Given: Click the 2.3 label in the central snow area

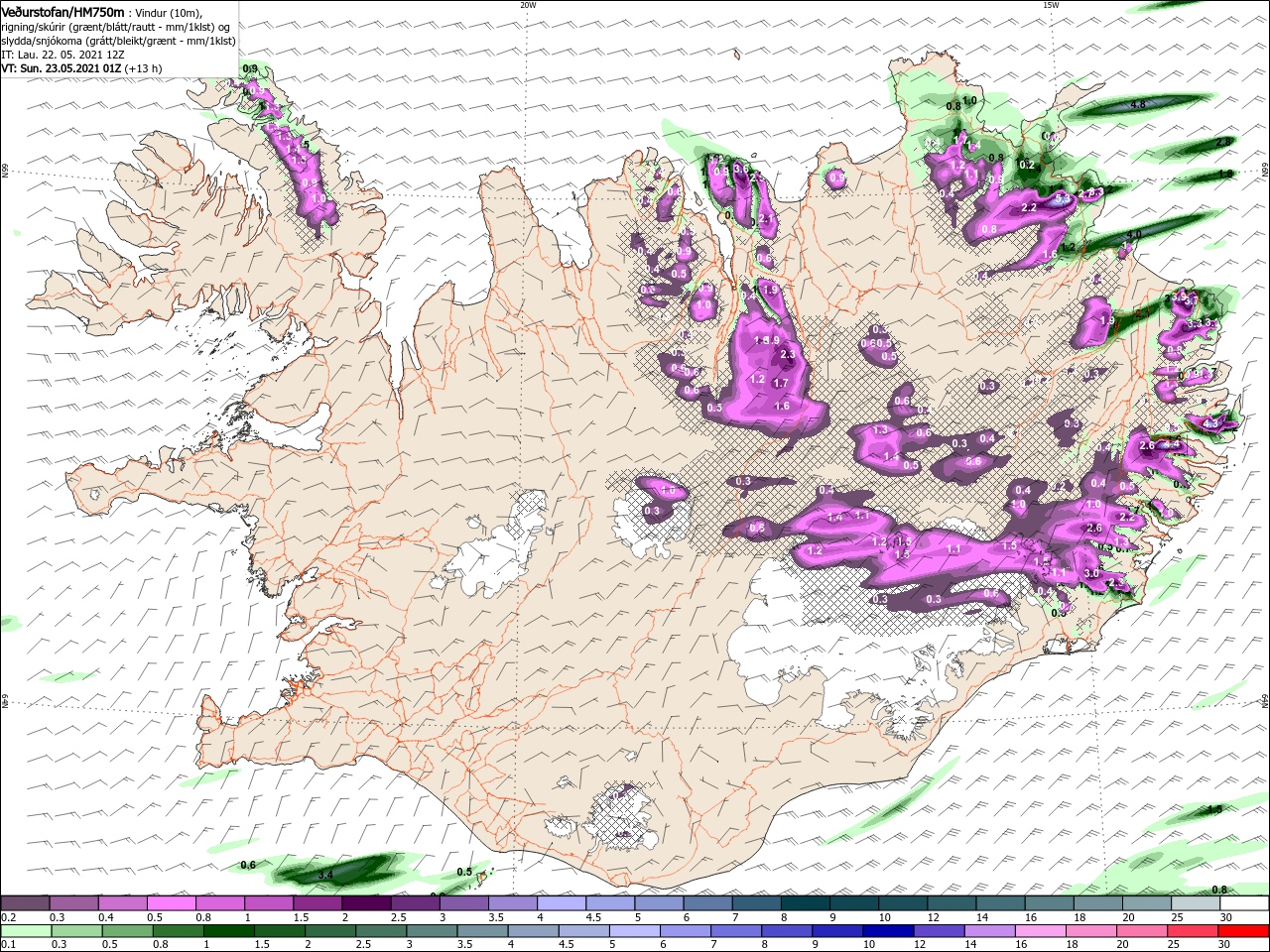Looking at the screenshot, I should pyautogui.click(x=789, y=354).
